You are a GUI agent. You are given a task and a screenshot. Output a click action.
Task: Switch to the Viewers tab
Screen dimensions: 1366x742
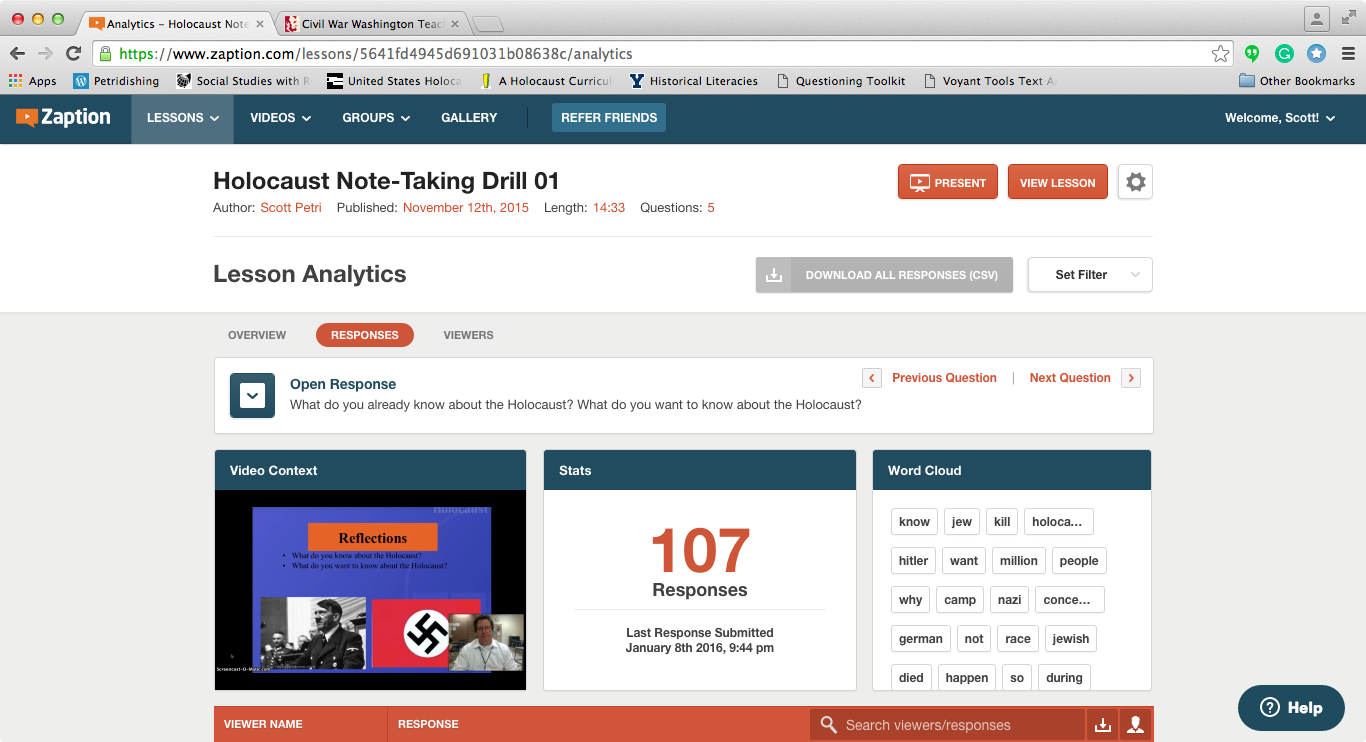468,335
